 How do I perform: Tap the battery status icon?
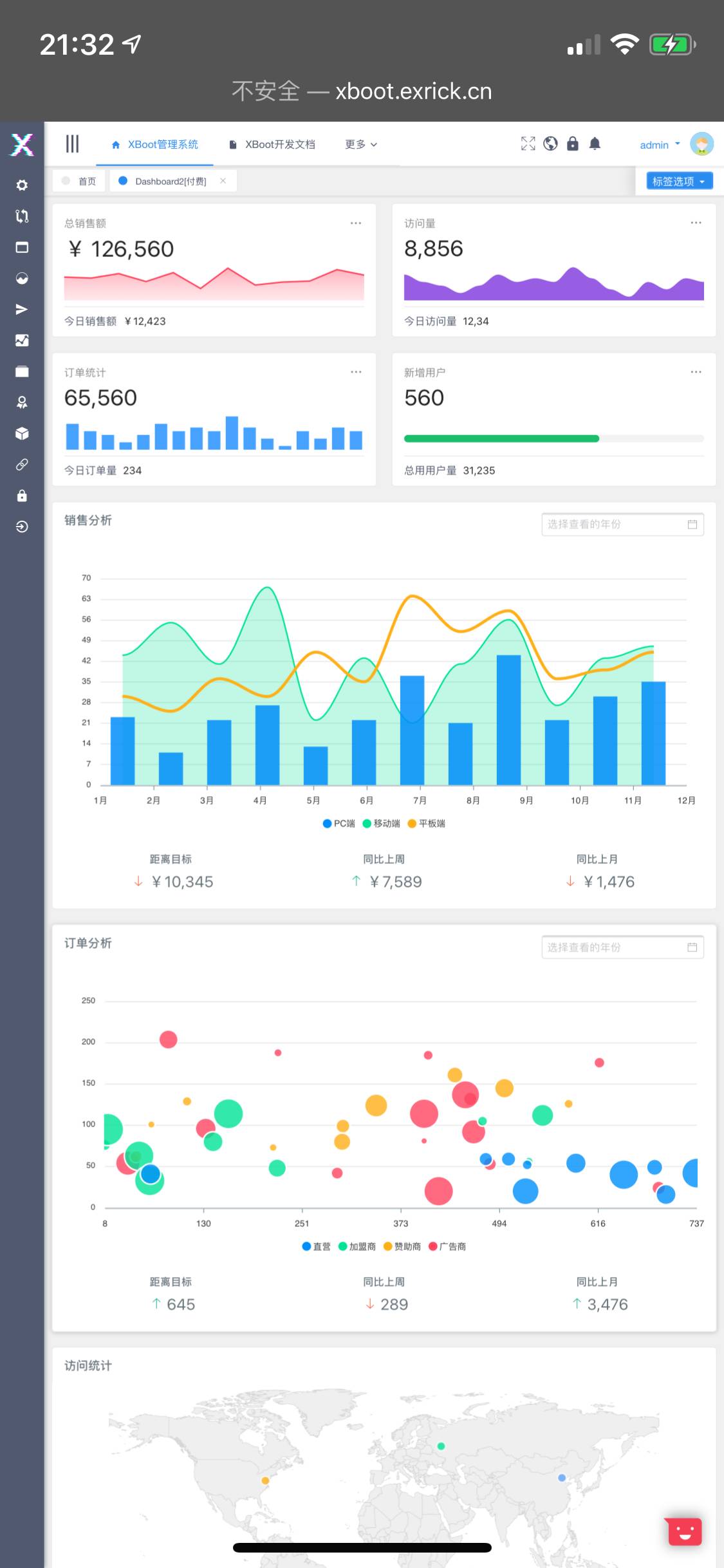click(673, 44)
